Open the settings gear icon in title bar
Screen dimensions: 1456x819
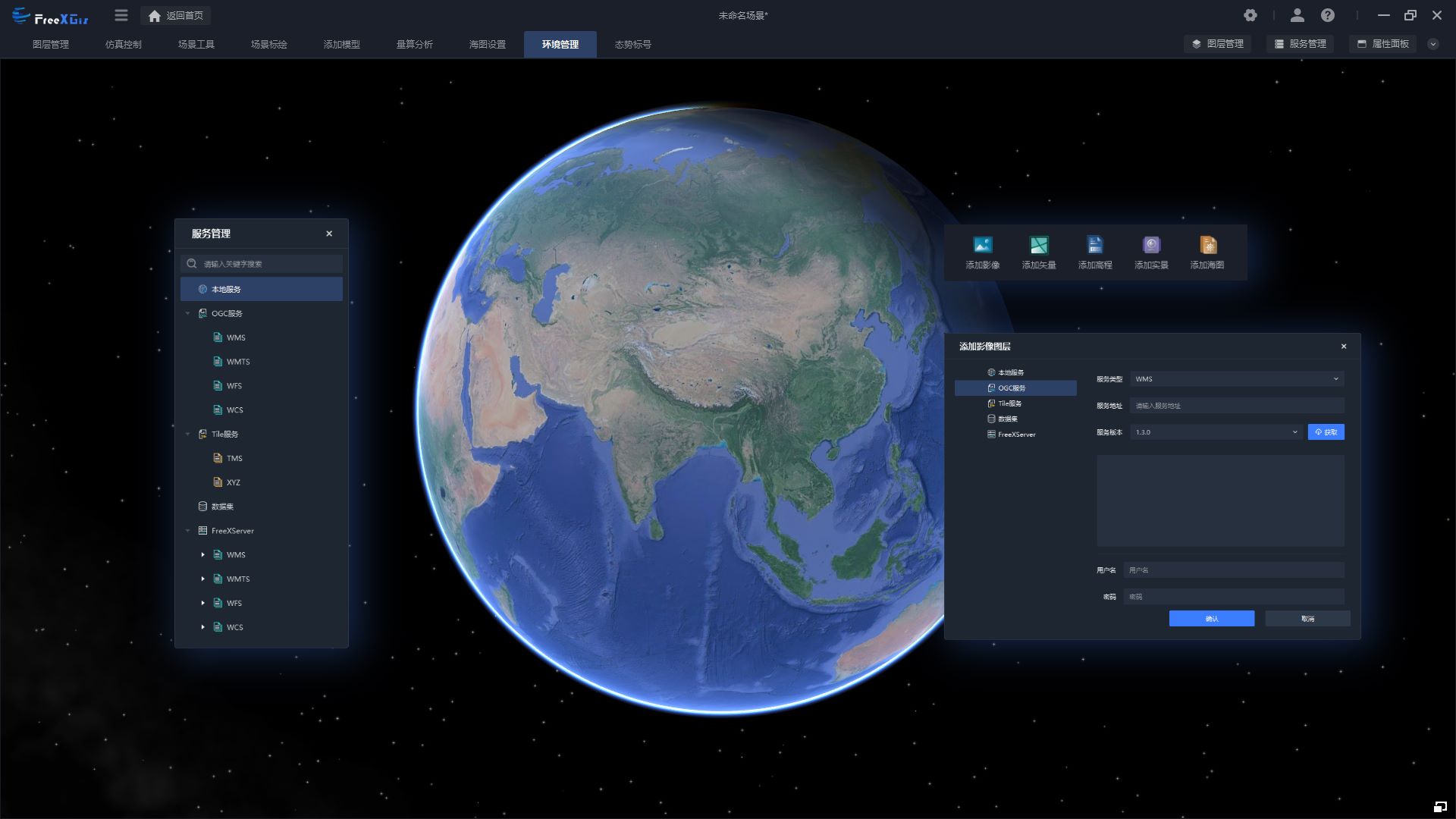coord(1250,15)
